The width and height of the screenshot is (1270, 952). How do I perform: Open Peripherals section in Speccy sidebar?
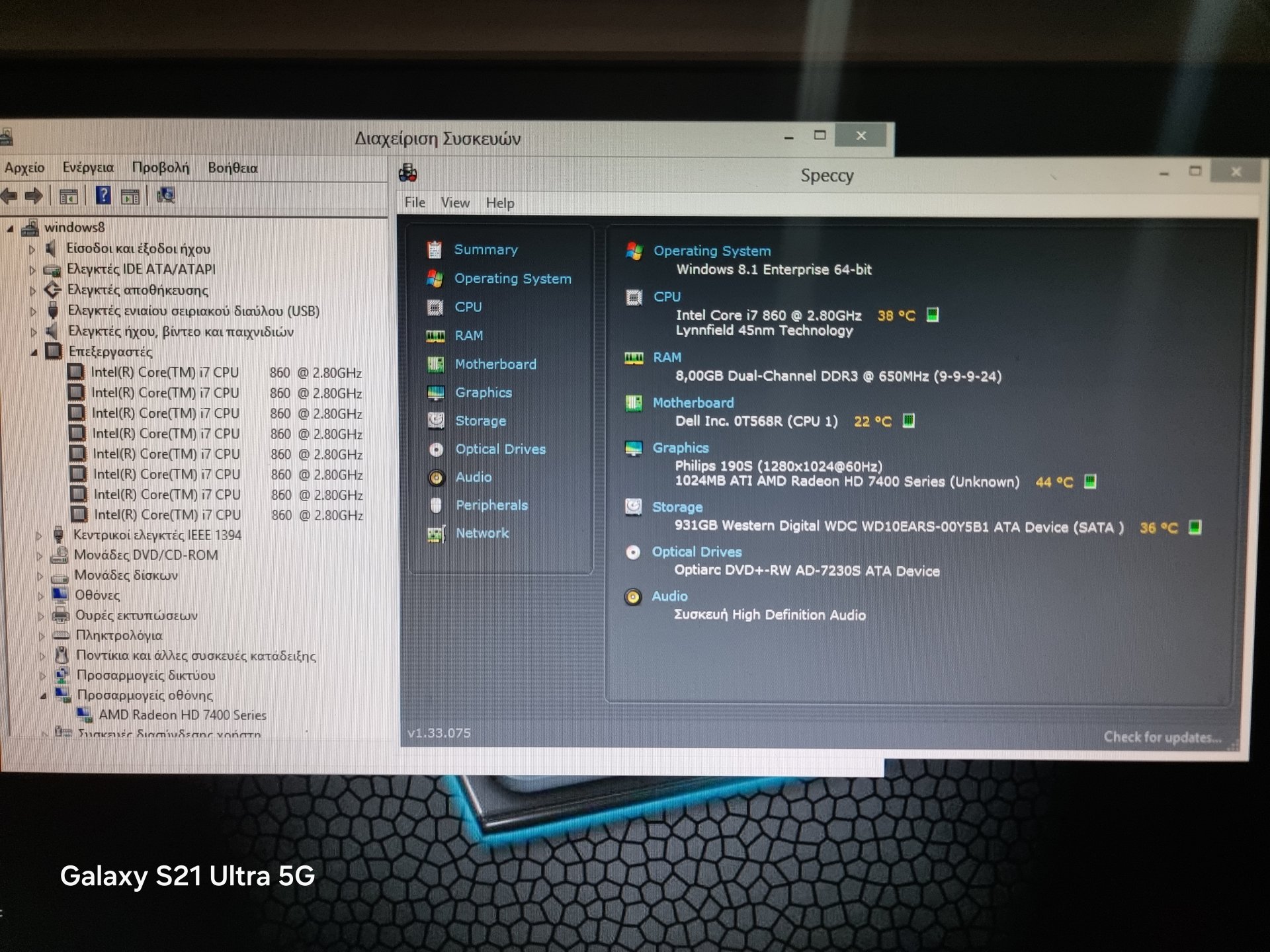(x=492, y=505)
